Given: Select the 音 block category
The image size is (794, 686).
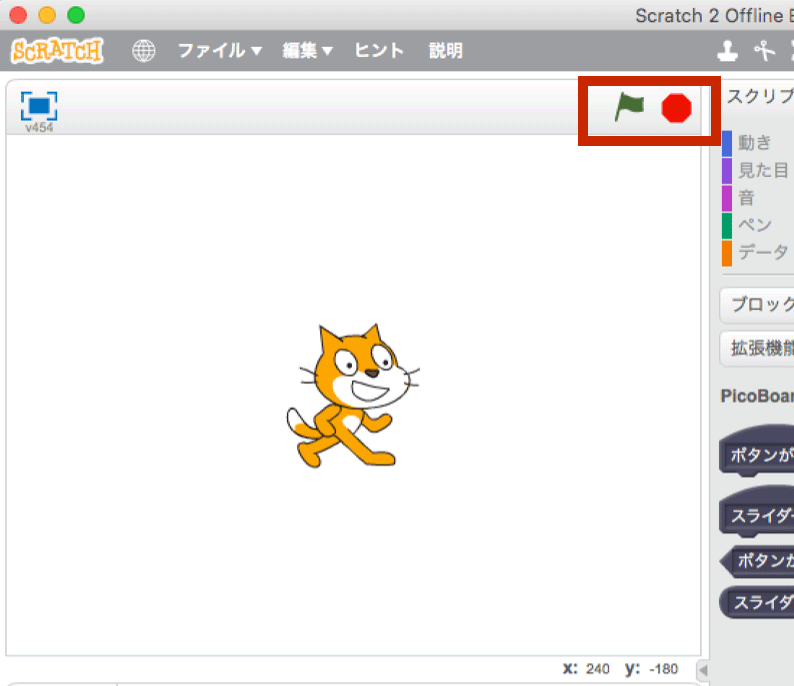Looking at the screenshot, I should pos(746,197).
